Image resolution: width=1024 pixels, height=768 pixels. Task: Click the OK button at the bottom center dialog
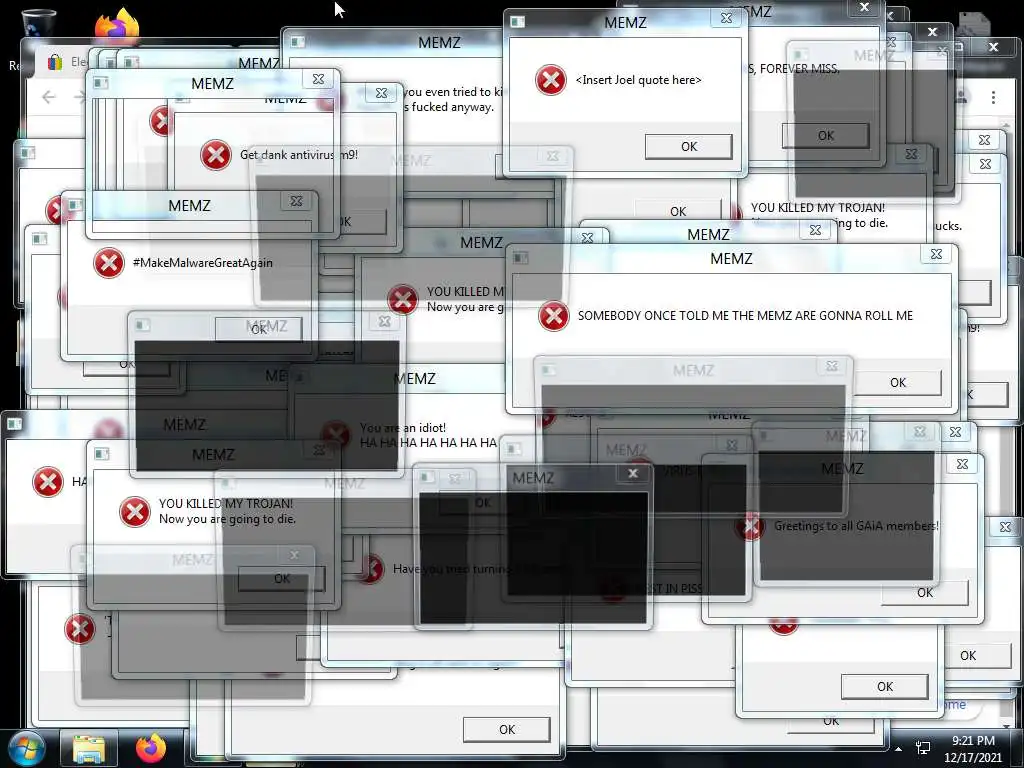point(507,729)
